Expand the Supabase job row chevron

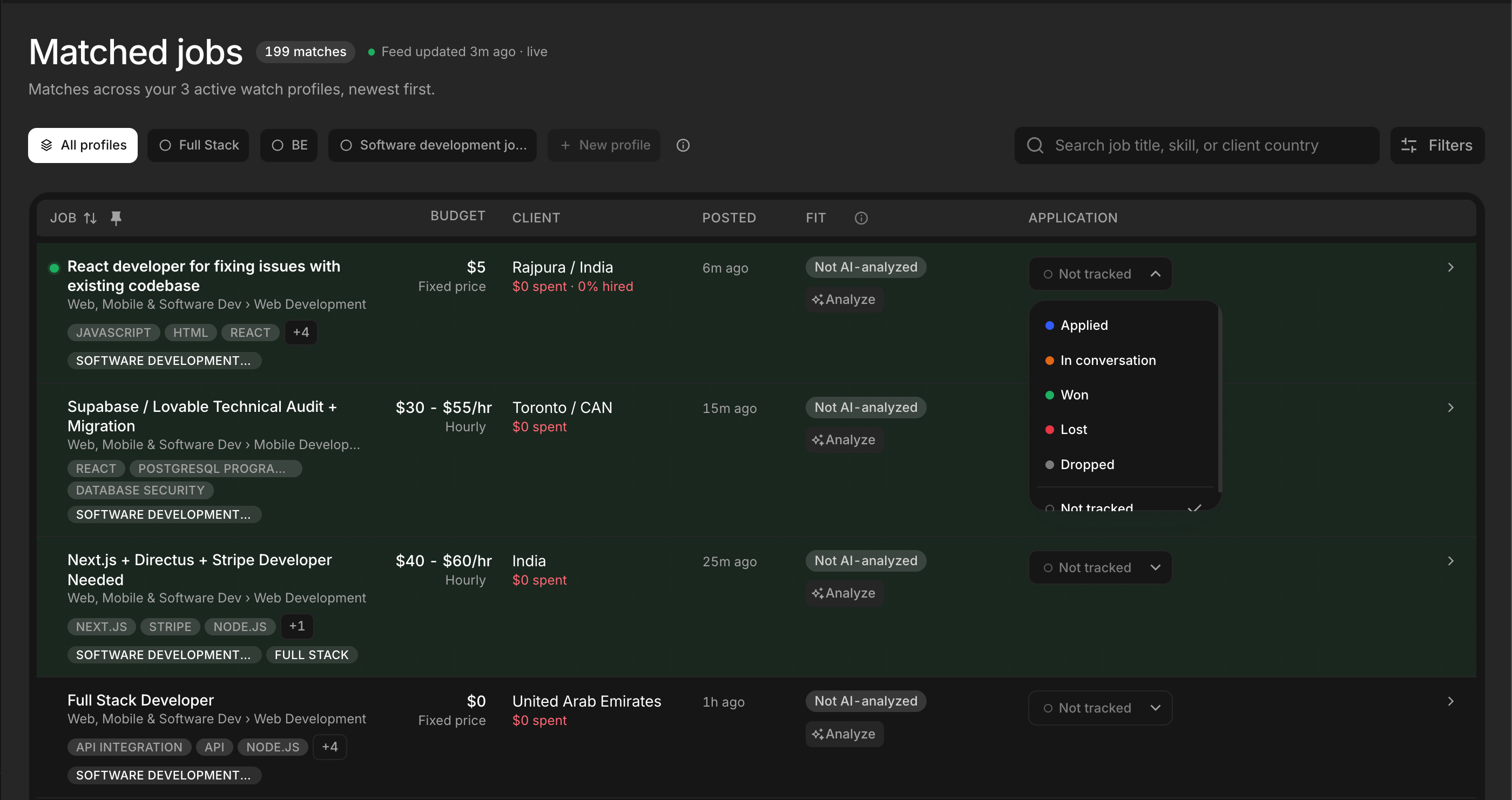pyautogui.click(x=1451, y=408)
